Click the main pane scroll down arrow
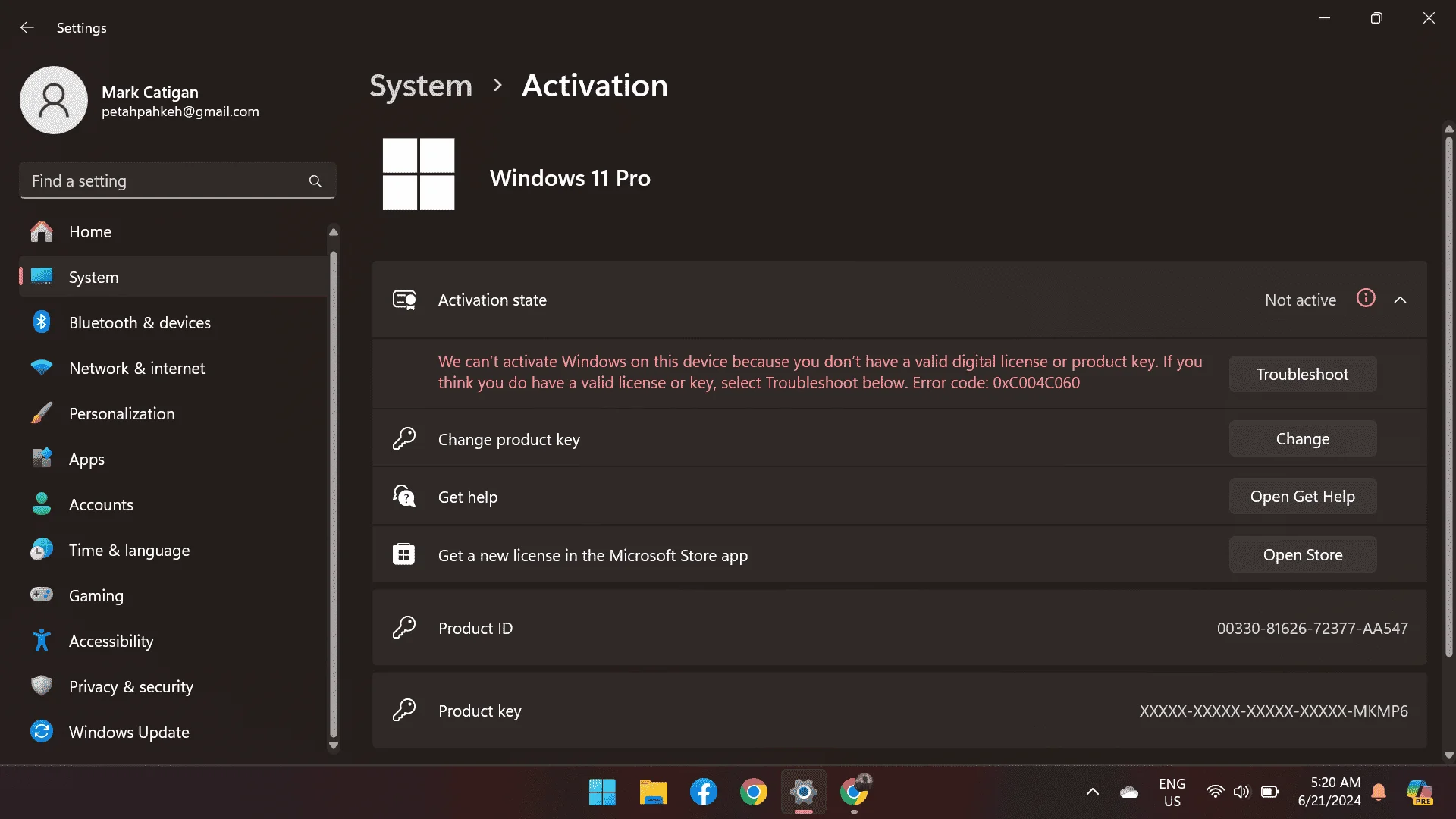The width and height of the screenshot is (1456, 819). coord(1448,755)
